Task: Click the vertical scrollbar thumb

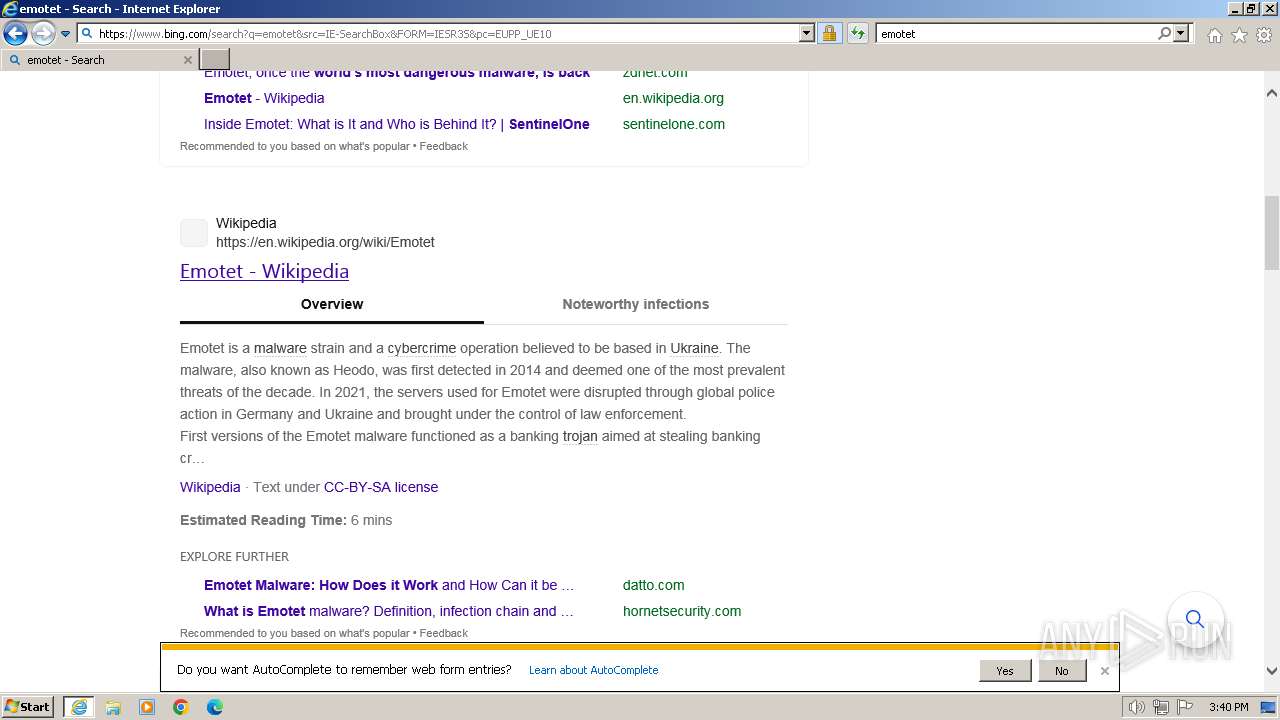Action: click(x=1272, y=232)
